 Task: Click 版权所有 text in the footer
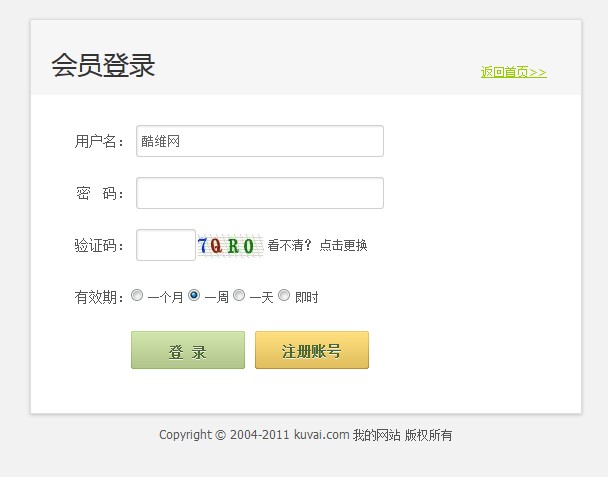[x=429, y=435]
